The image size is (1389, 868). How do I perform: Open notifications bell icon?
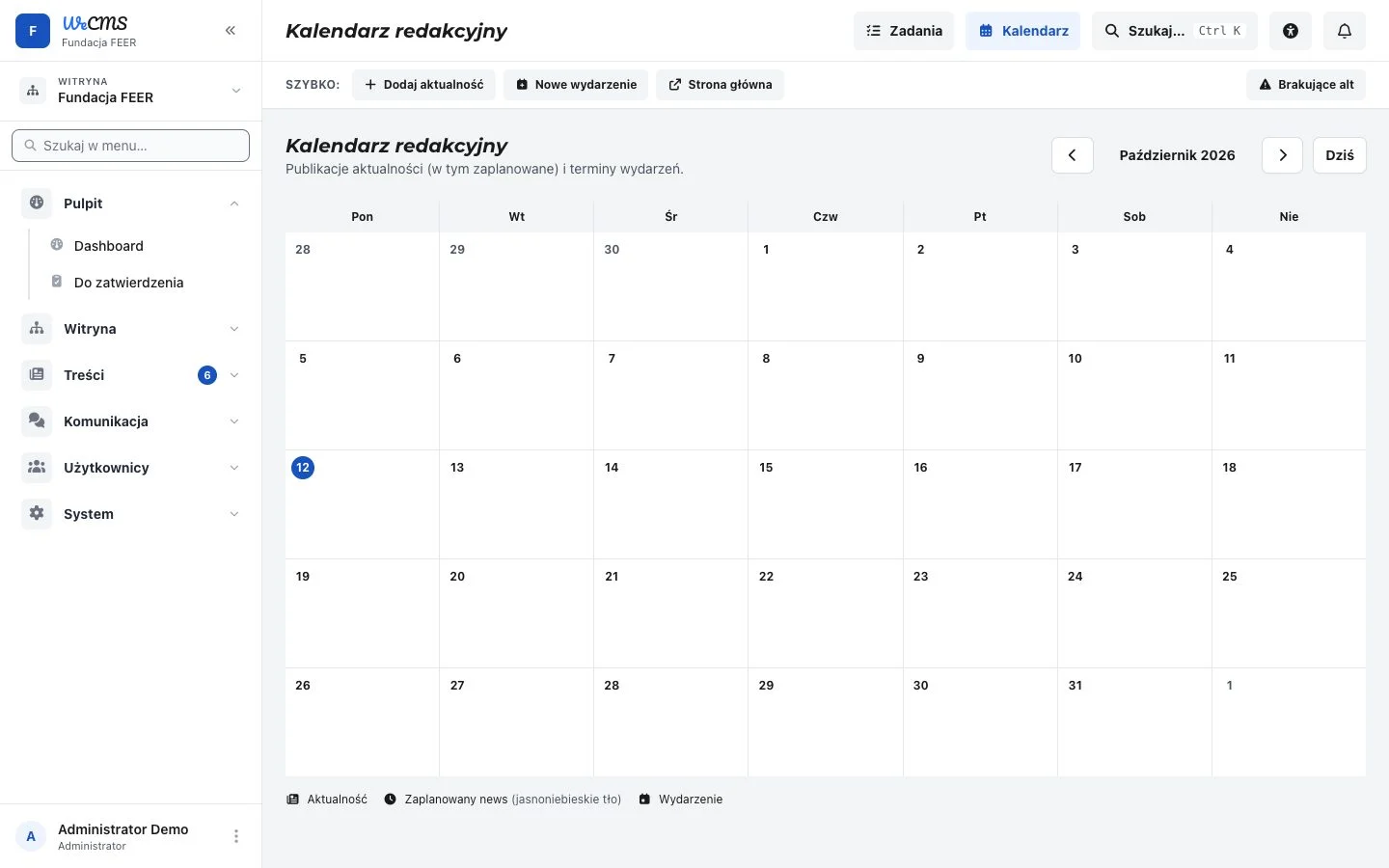click(x=1345, y=31)
